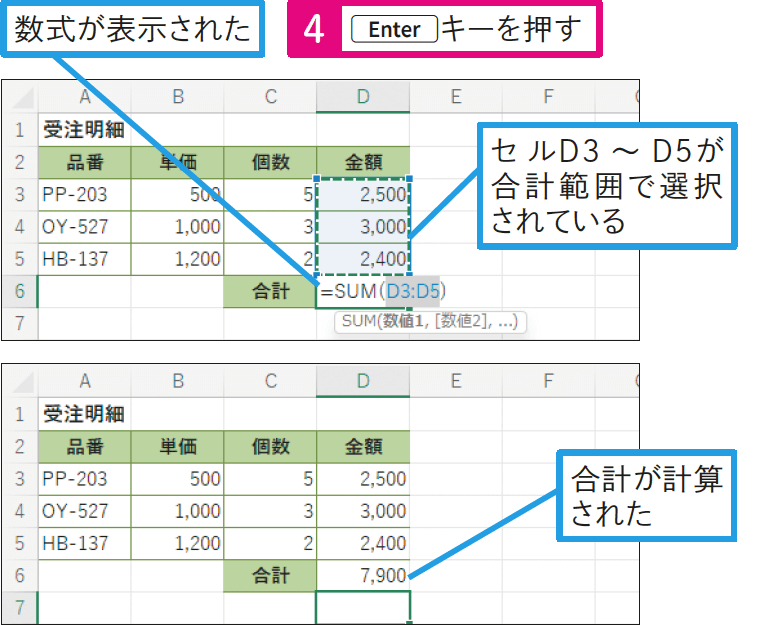This screenshot has height=625, width=783.
Task: Click the 2,500 amount cell in the upper sheet
Action: (x=363, y=195)
